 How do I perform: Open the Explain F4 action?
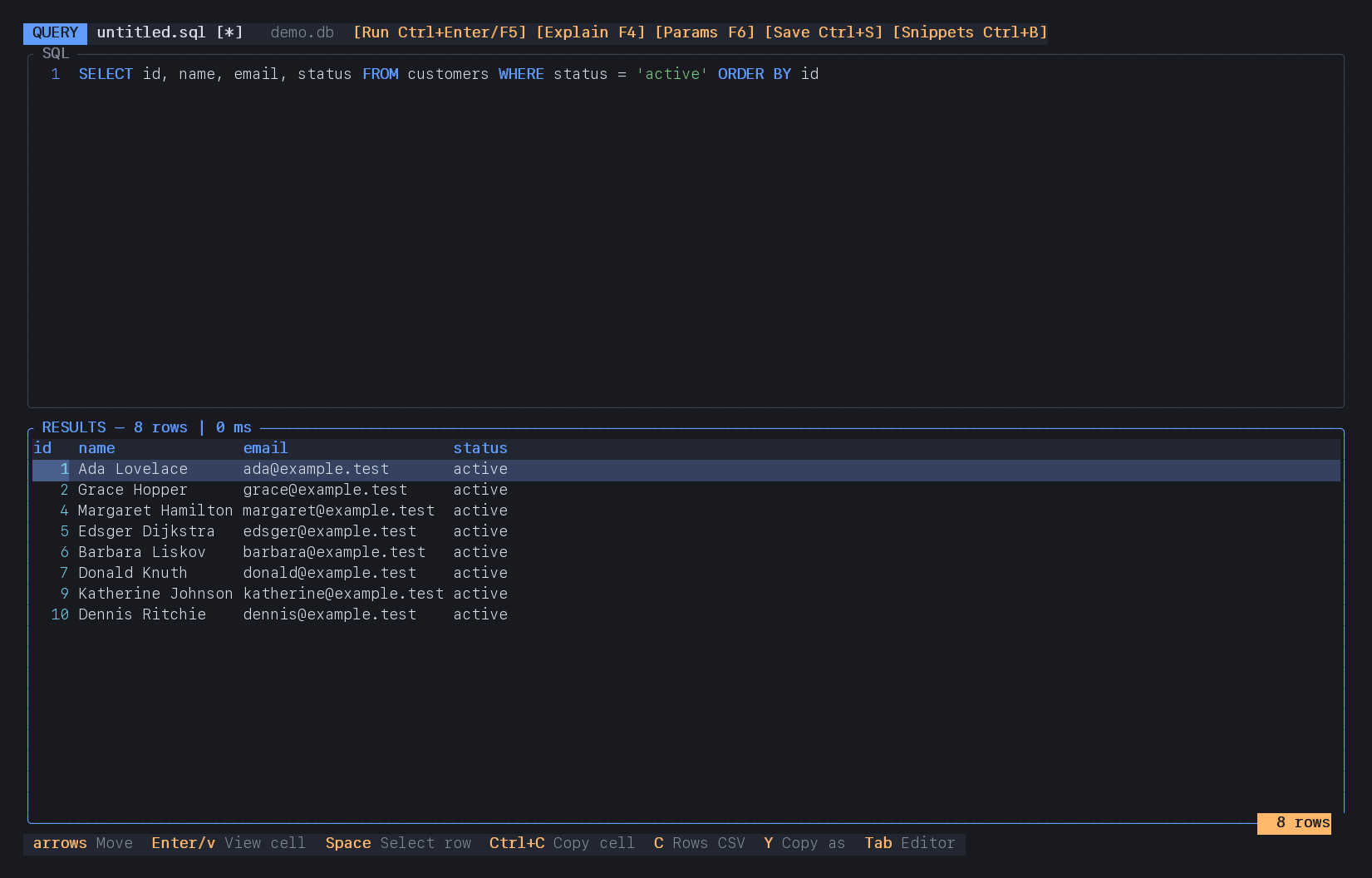pyautogui.click(x=590, y=32)
